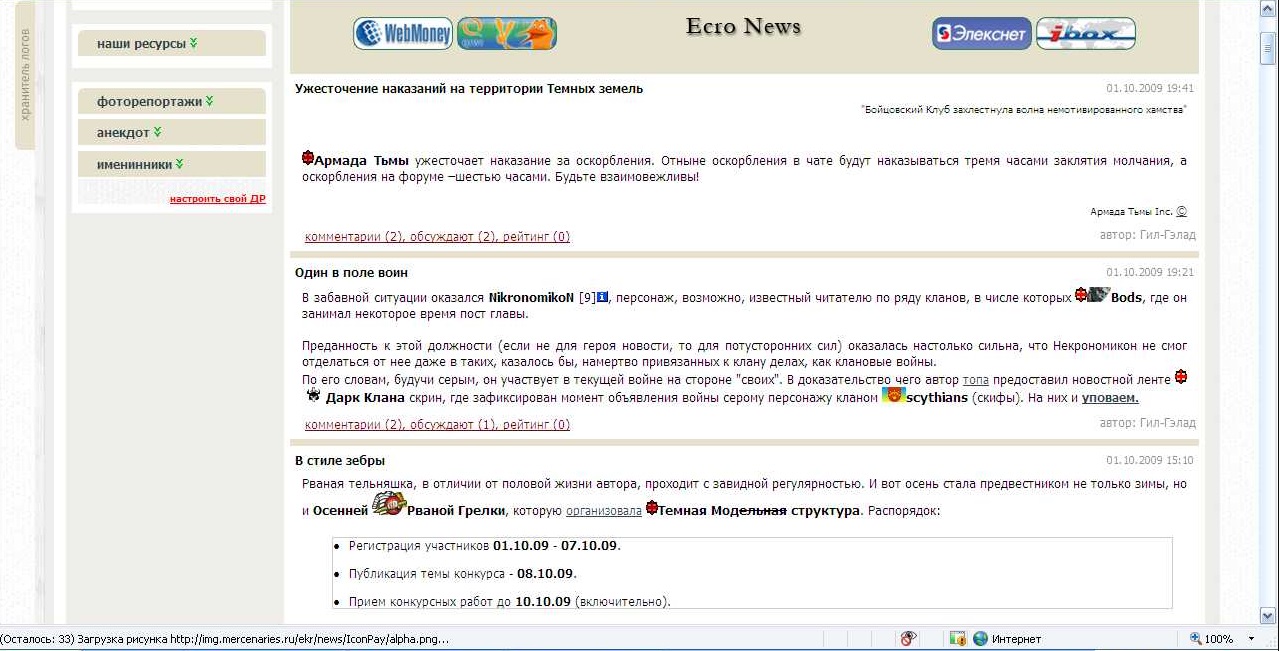The height and width of the screenshot is (651, 1279).
Task: Click the scroll down arrow of the scrollbar
Action: pyautogui.click(x=1269, y=615)
